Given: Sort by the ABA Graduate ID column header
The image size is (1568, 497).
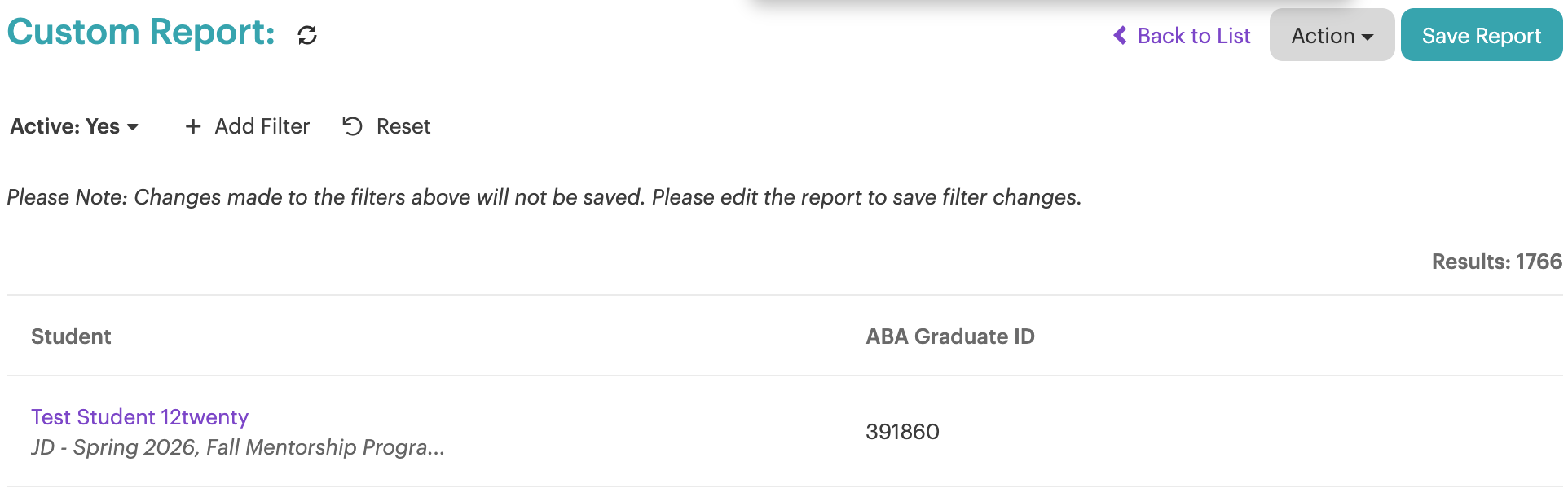Looking at the screenshot, I should click(950, 336).
